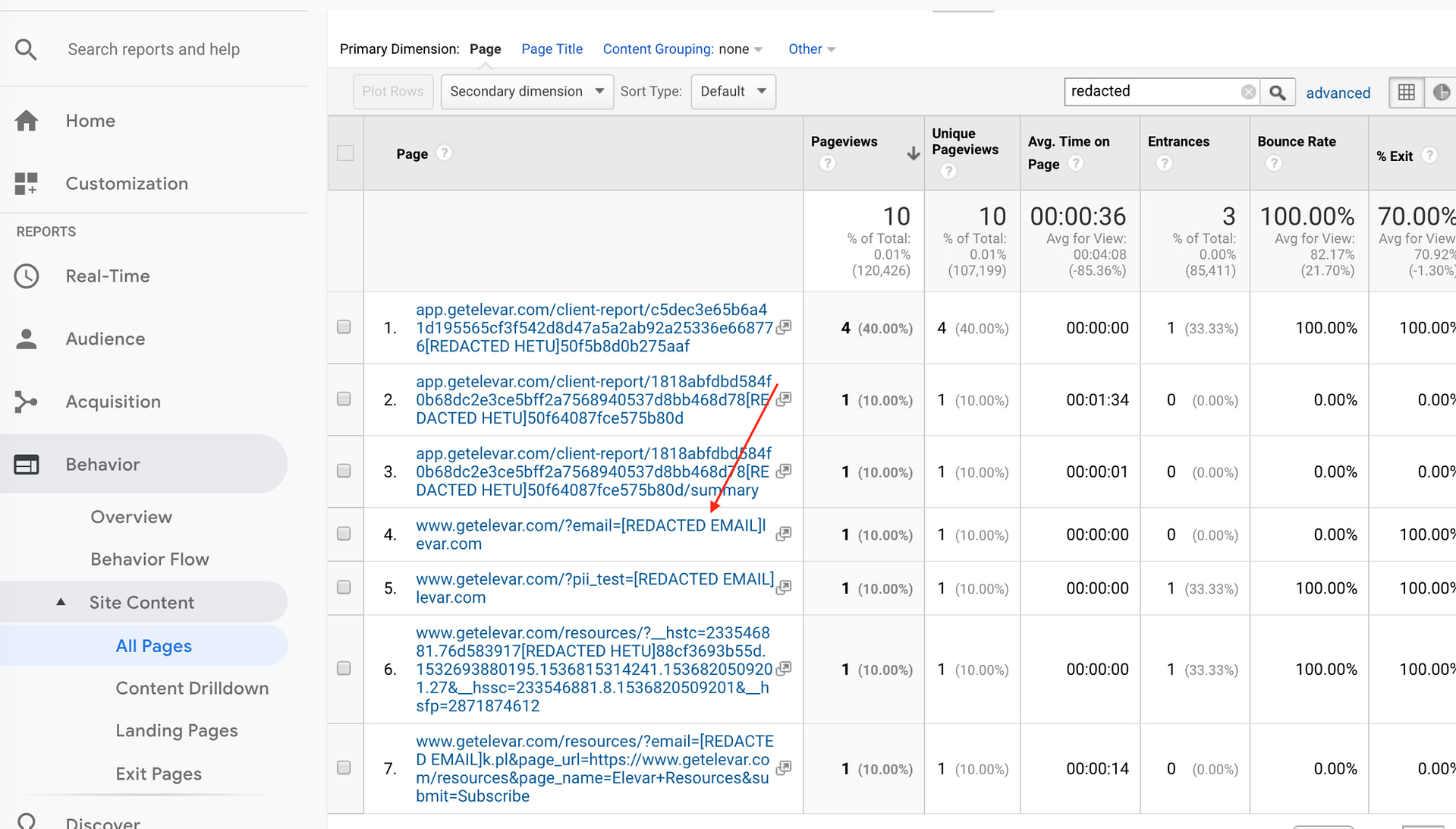The height and width of the screenshot is (829, 1456).
Task: Open the ?pii_test= redacted page link
Action: click(595, 588)
